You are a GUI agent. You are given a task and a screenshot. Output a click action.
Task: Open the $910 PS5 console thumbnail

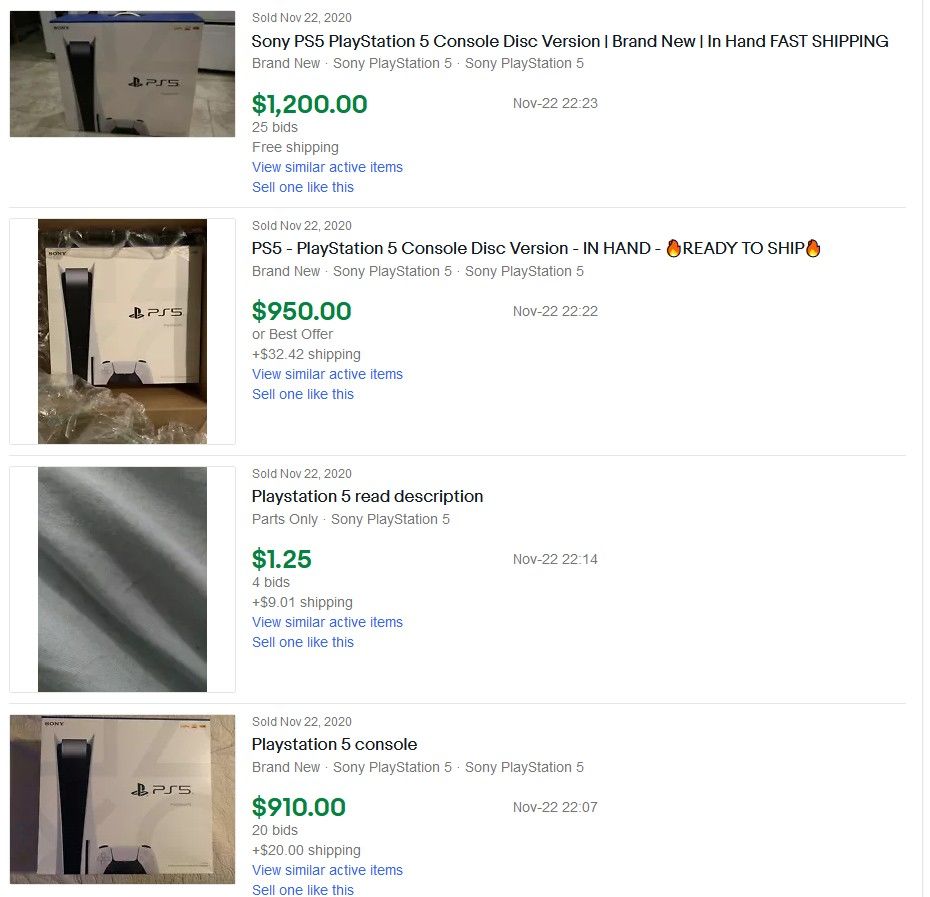122,799
